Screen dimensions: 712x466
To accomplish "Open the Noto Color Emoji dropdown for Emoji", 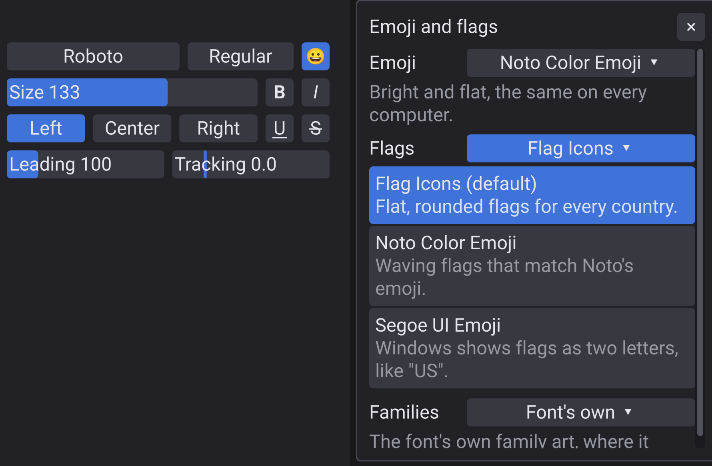I will click(x=580, y=63).
